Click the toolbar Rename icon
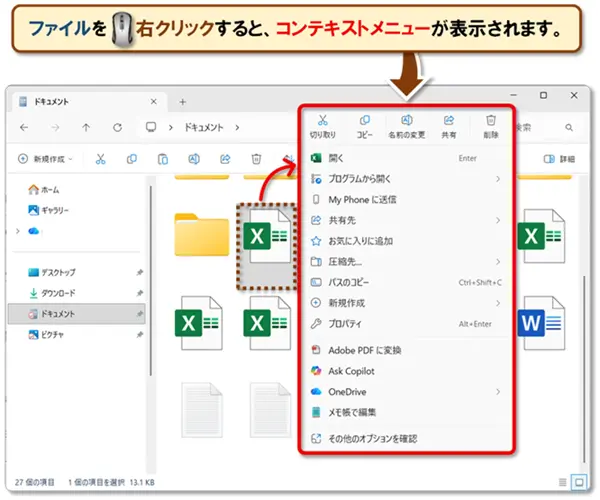 194,159
